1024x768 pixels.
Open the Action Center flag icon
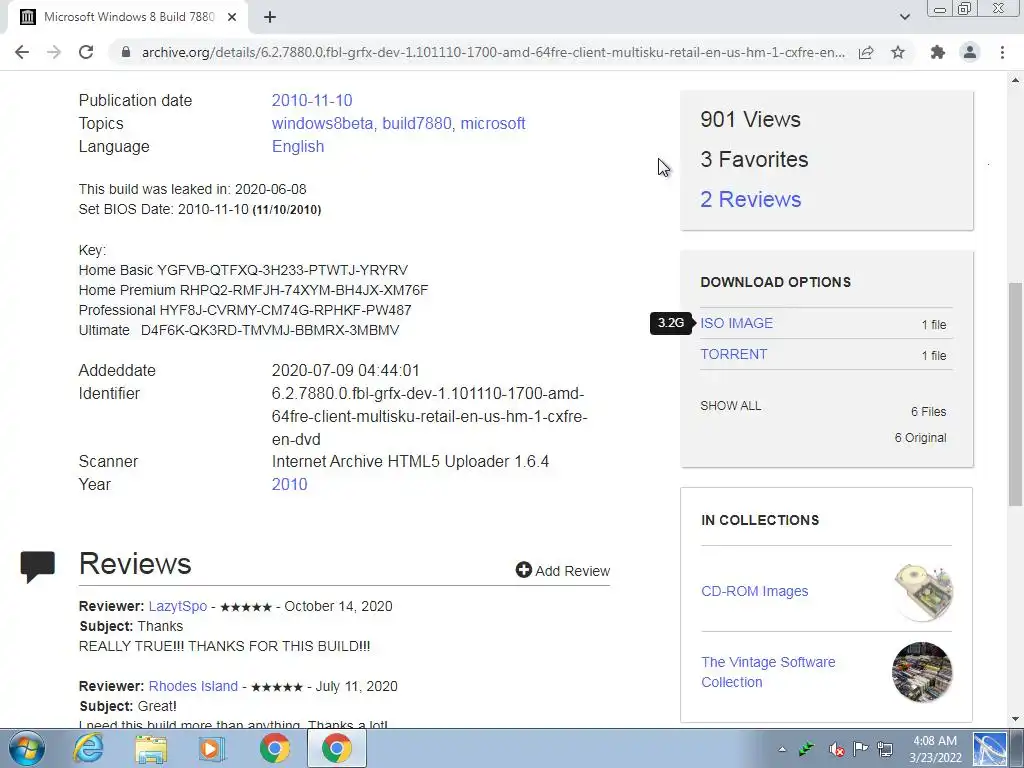[x=861, y=749]
